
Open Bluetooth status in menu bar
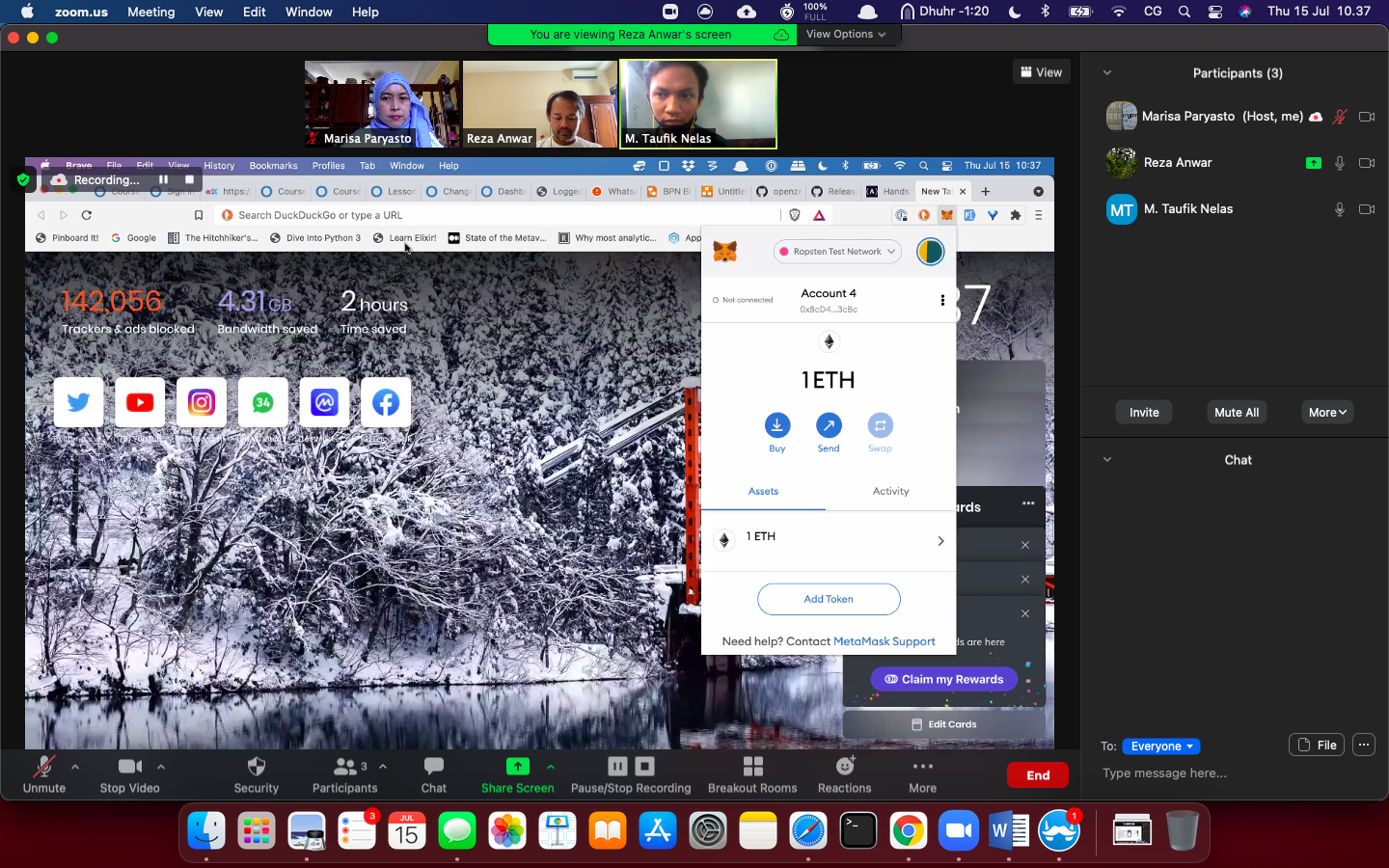1046,12
